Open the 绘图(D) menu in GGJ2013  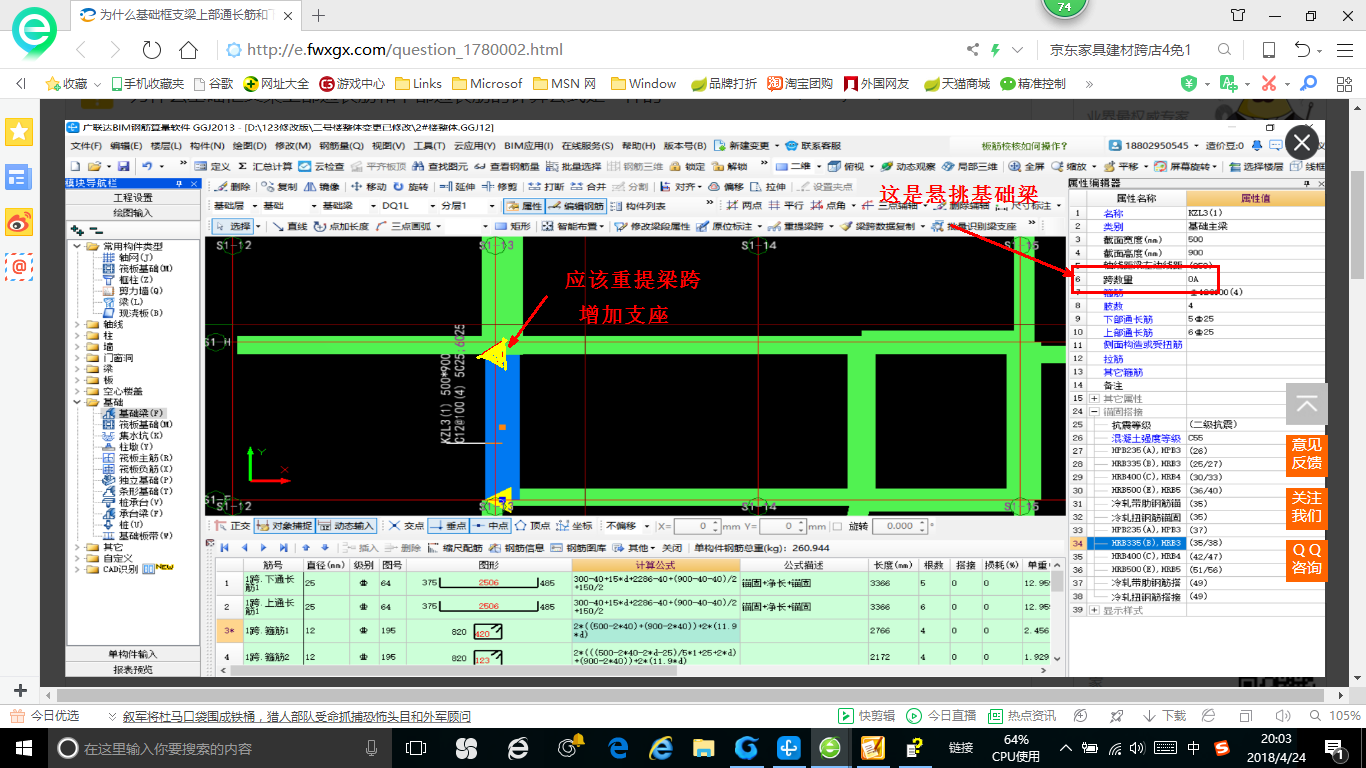click(248, 146)
